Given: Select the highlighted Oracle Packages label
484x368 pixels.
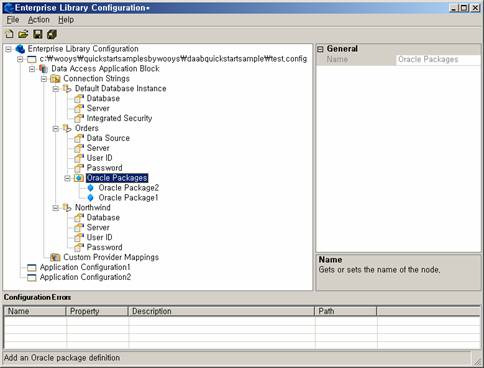Looking at the screenshot, I should [x=117, y=178].
